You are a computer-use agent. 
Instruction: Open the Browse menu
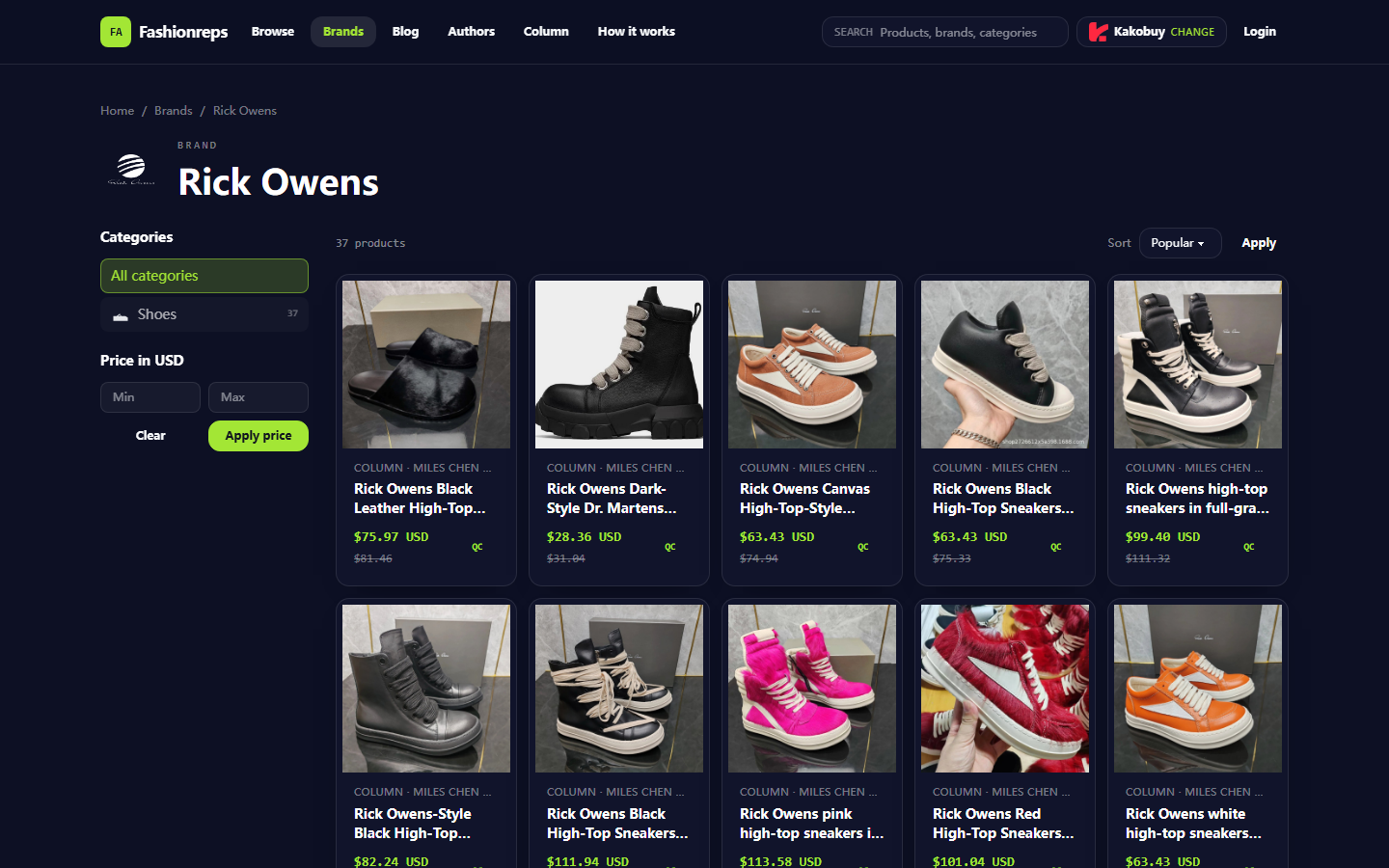(273, 32)
